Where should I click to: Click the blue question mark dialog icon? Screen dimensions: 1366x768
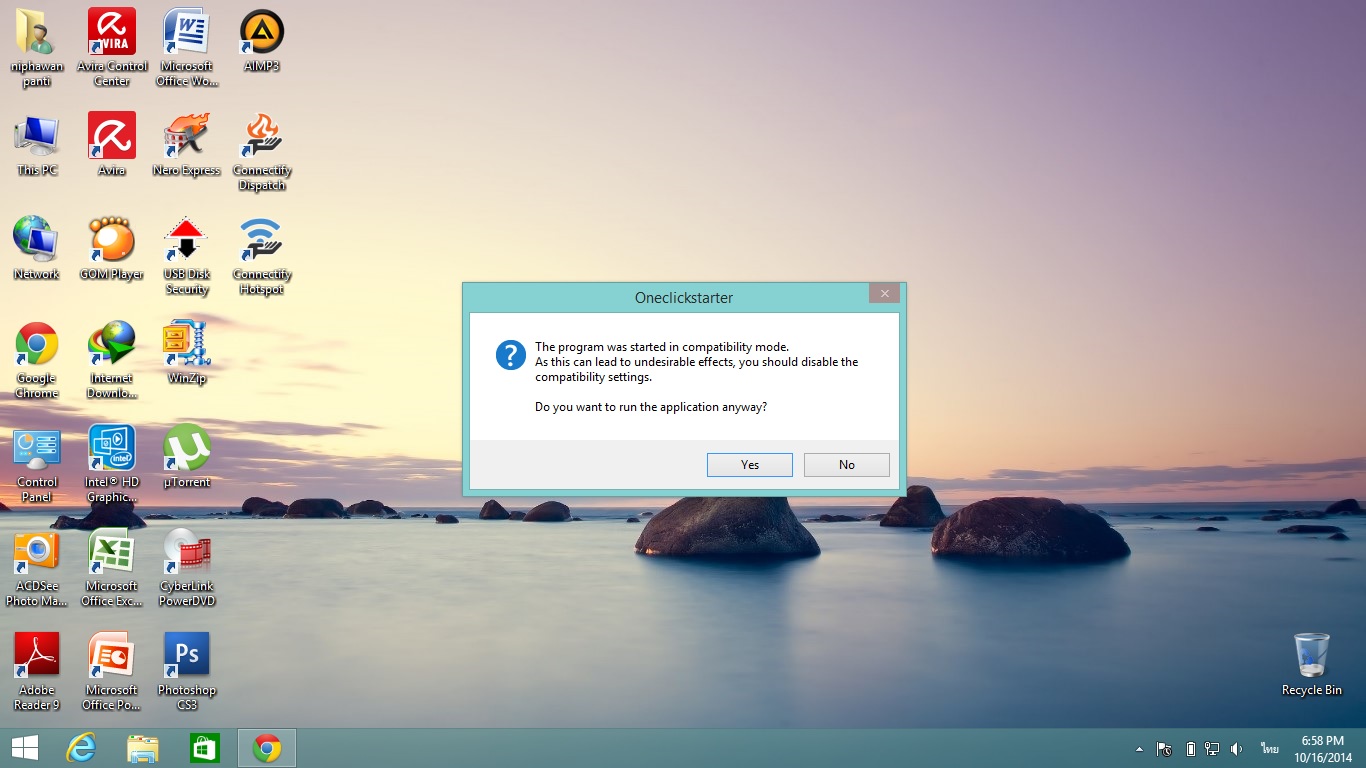coord(511,354)
